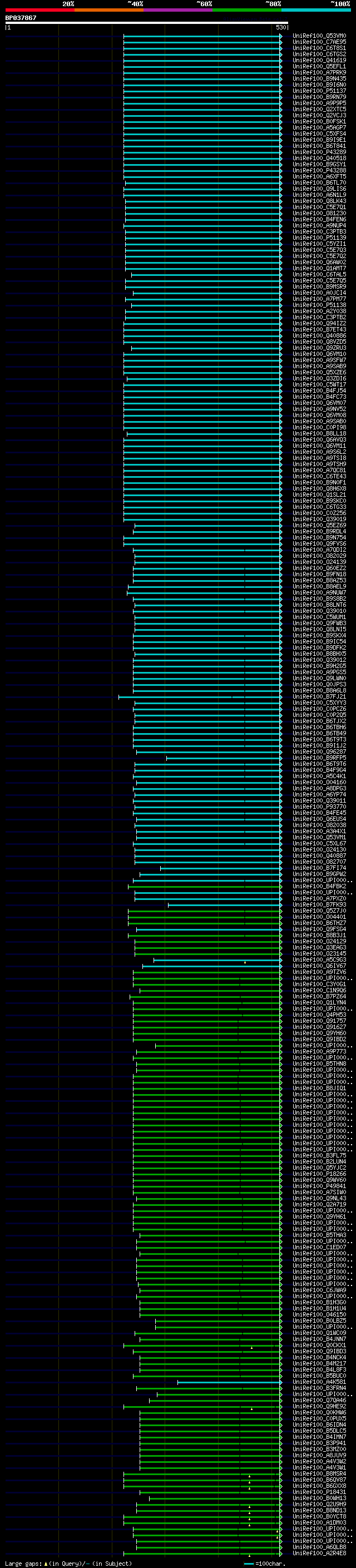Image resolution: width=356 pixels, height=1568 pixels.
Task: Select the UniRef100_A7PXZ0 label
Action: tap(319, 898)
